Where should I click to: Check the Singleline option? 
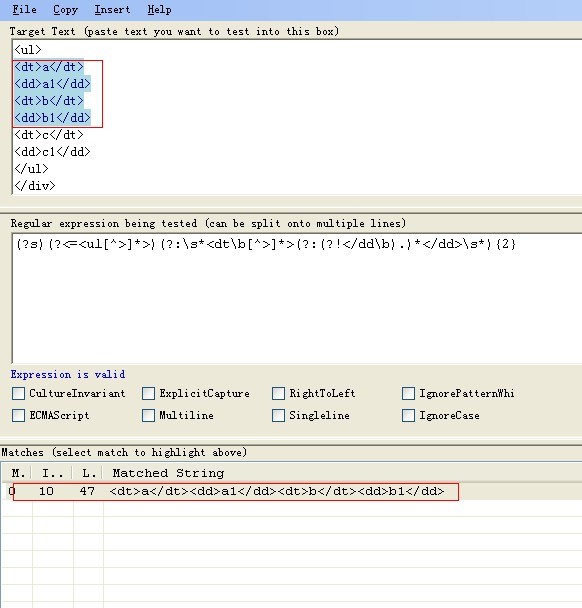click(x=278, y=415)
